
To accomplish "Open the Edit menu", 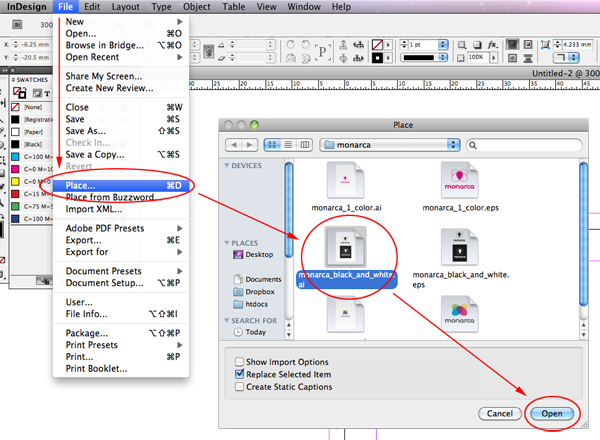I will click(92, 7).
